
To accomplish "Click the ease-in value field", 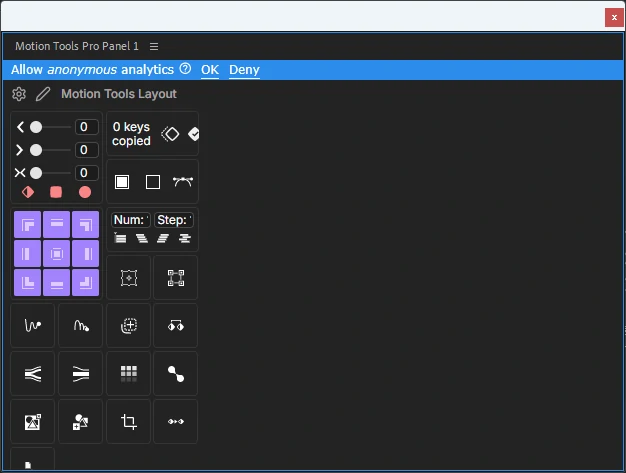I will 87,127.
